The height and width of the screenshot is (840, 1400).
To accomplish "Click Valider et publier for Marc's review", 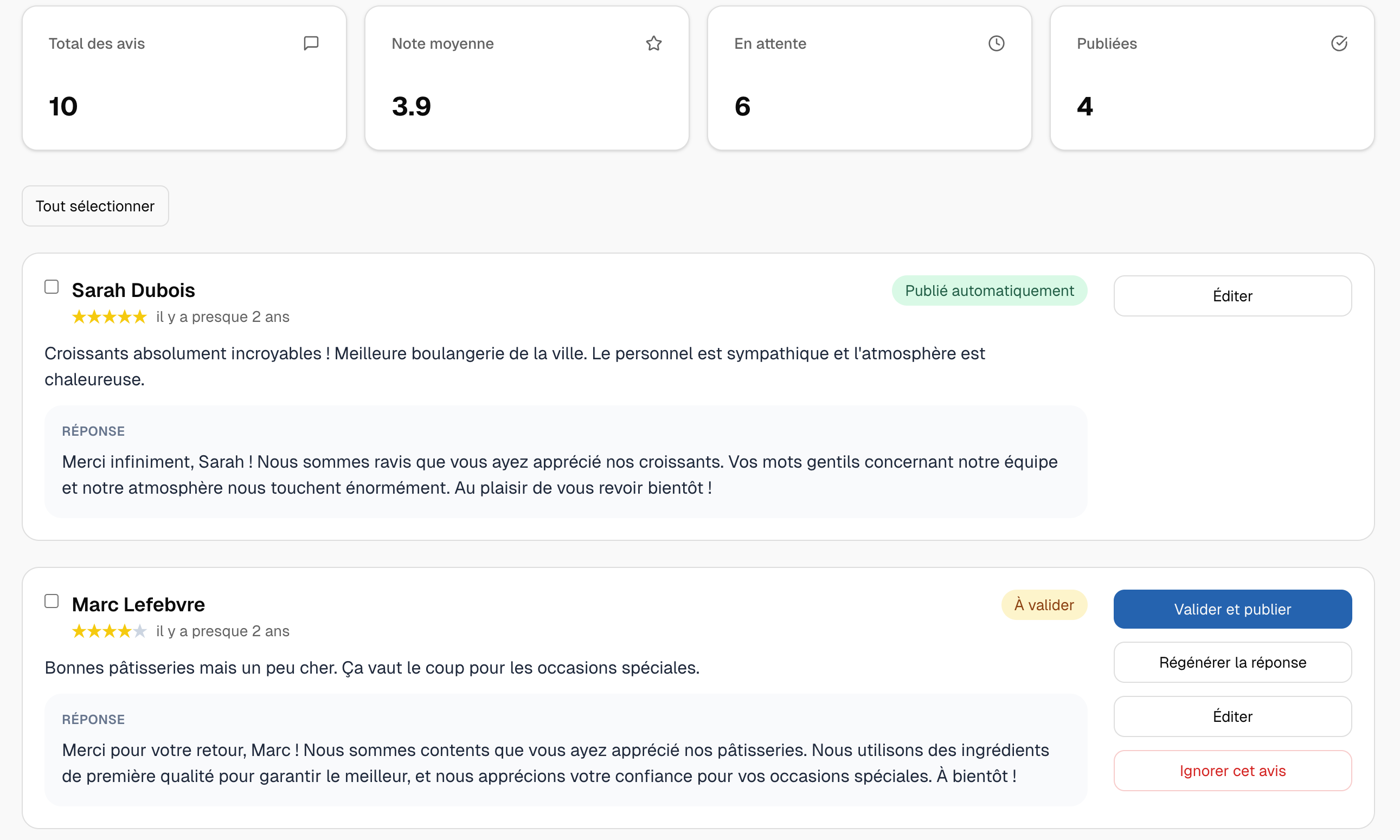I will click(1232, 609).
